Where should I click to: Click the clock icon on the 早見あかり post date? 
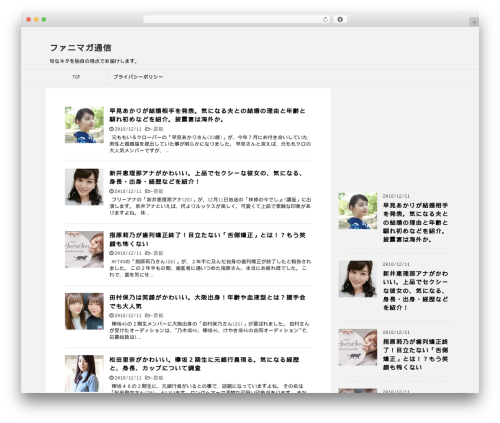pyautogui.click(x=111, y=129)
